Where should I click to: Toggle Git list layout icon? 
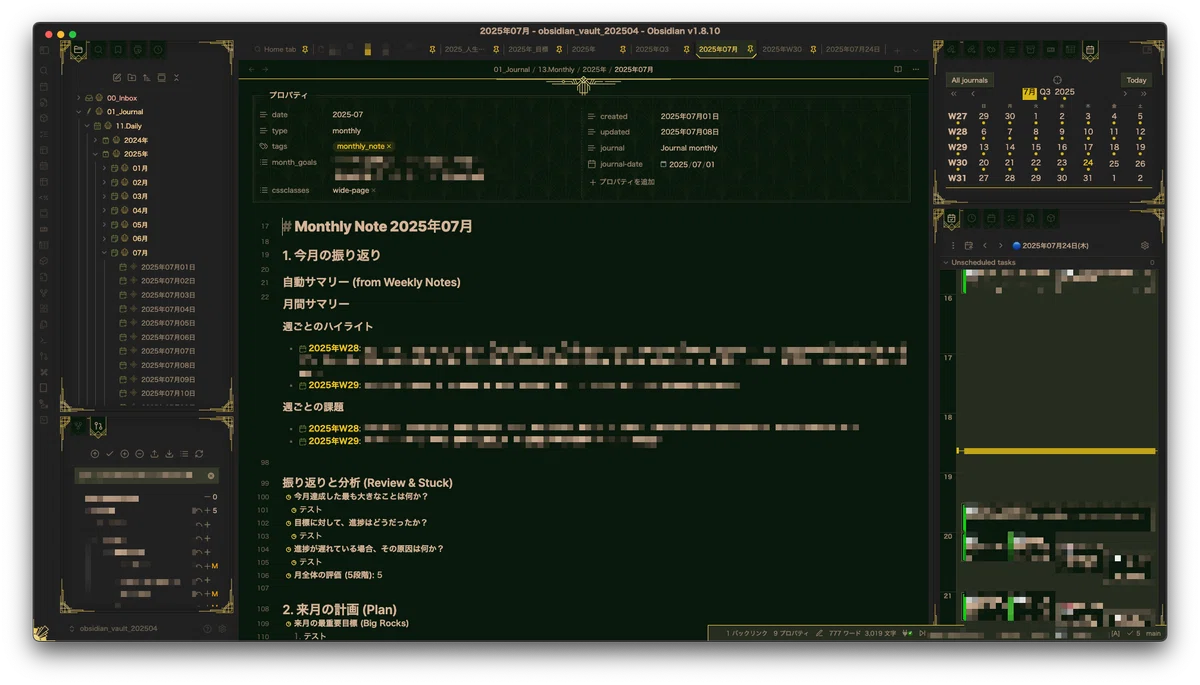[185, 454]
